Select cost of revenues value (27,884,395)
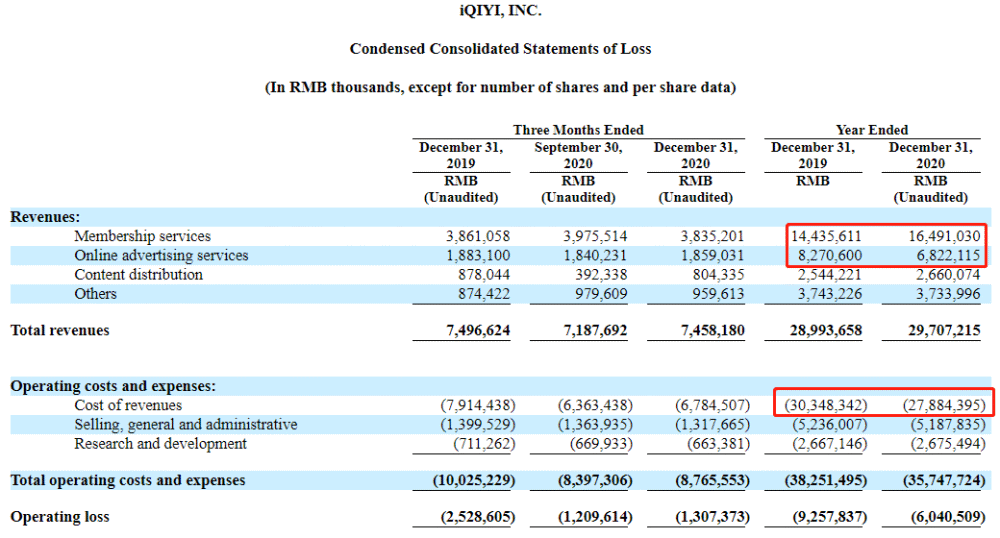Viewport: 1000px width, 538px height. point(944,405)
